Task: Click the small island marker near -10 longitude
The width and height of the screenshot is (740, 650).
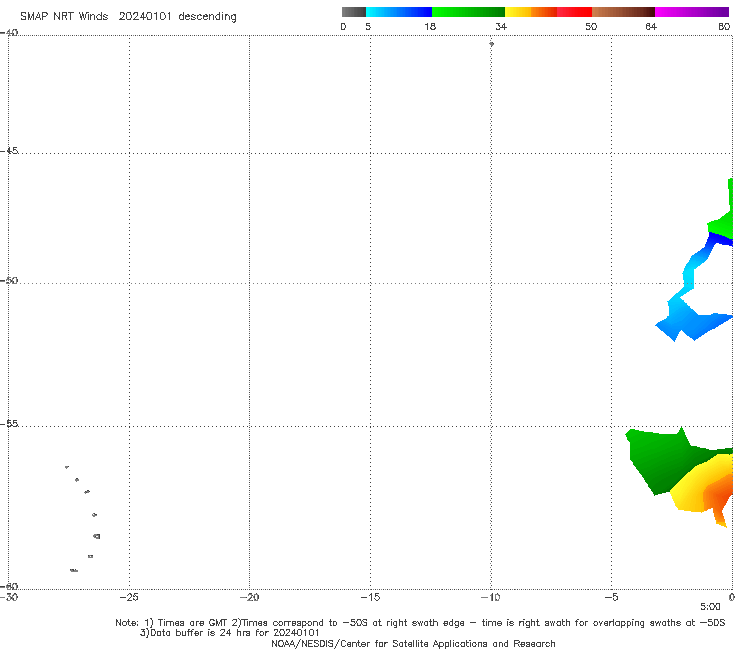Action: click(x=491, y=44)
